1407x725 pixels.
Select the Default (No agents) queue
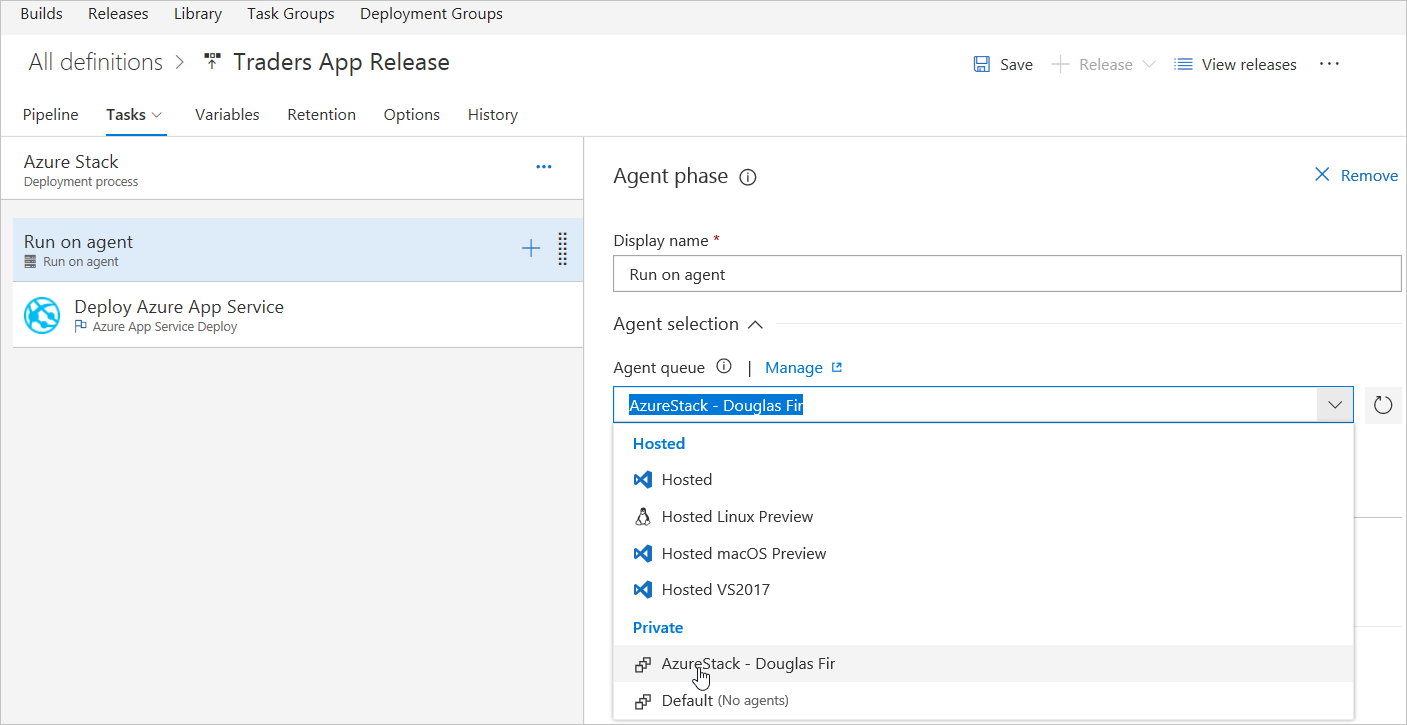tap(983, 700)
